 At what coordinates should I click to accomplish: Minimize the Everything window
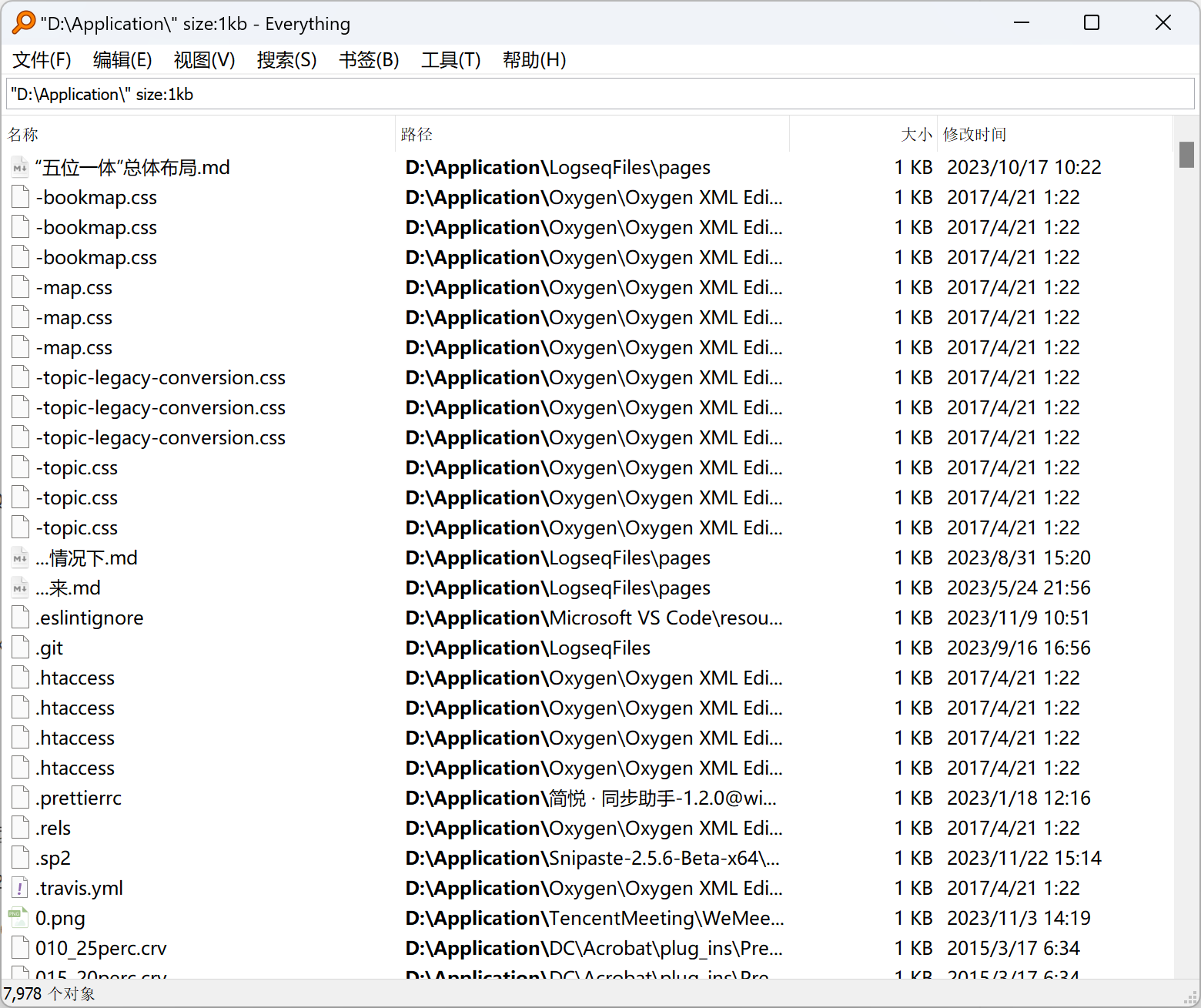(x=1022, y=23)
